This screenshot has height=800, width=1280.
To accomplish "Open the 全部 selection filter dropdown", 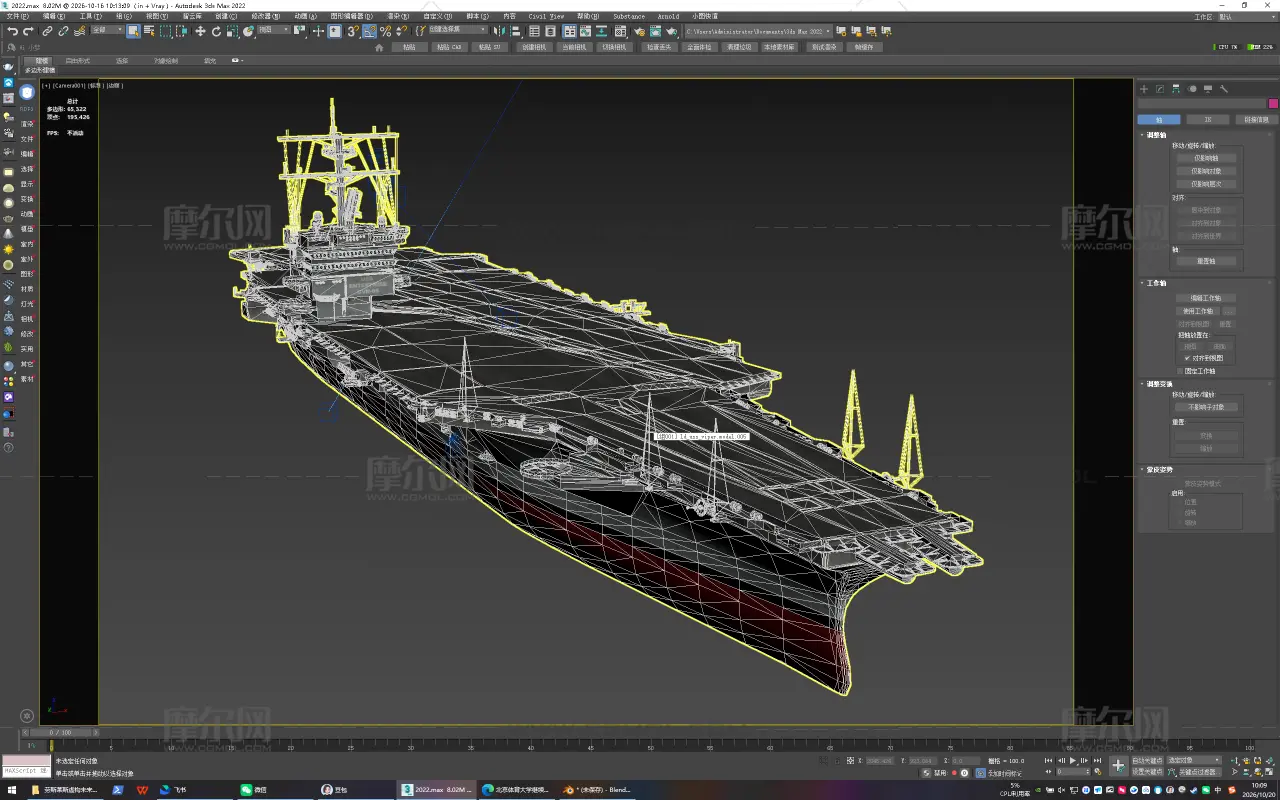I will point(107,30).
